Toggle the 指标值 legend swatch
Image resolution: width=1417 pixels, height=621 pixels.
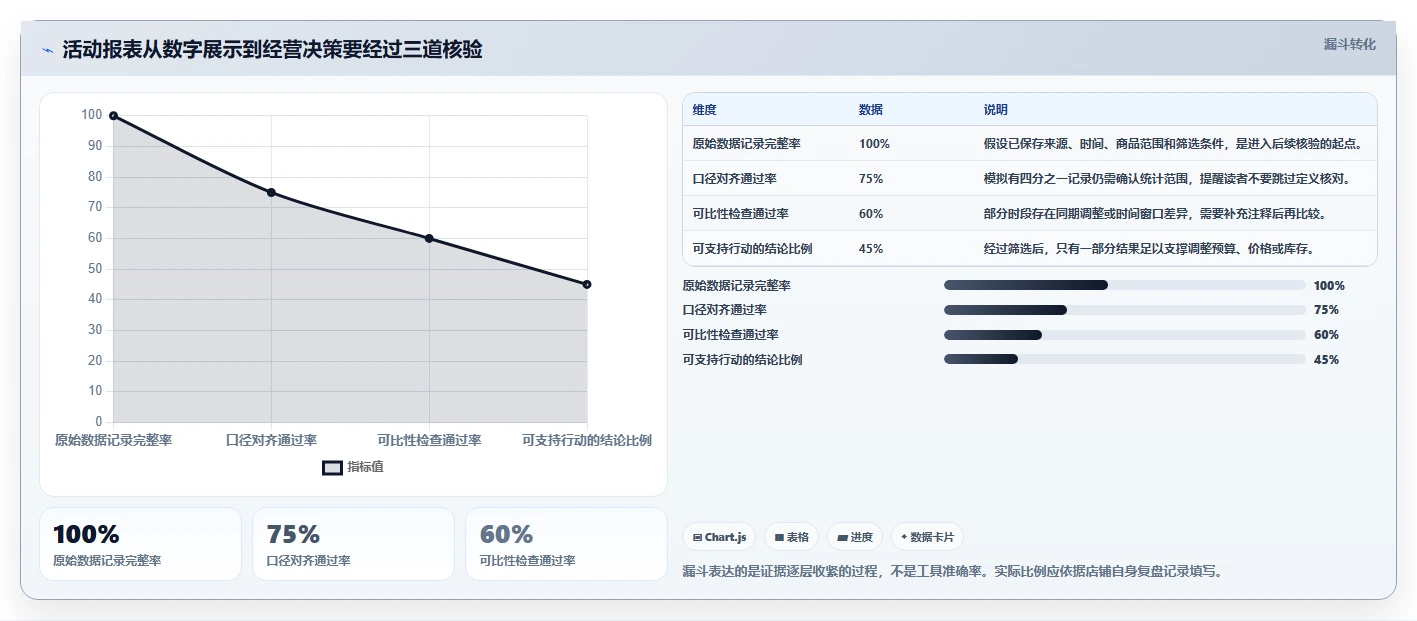click(332, 467)
